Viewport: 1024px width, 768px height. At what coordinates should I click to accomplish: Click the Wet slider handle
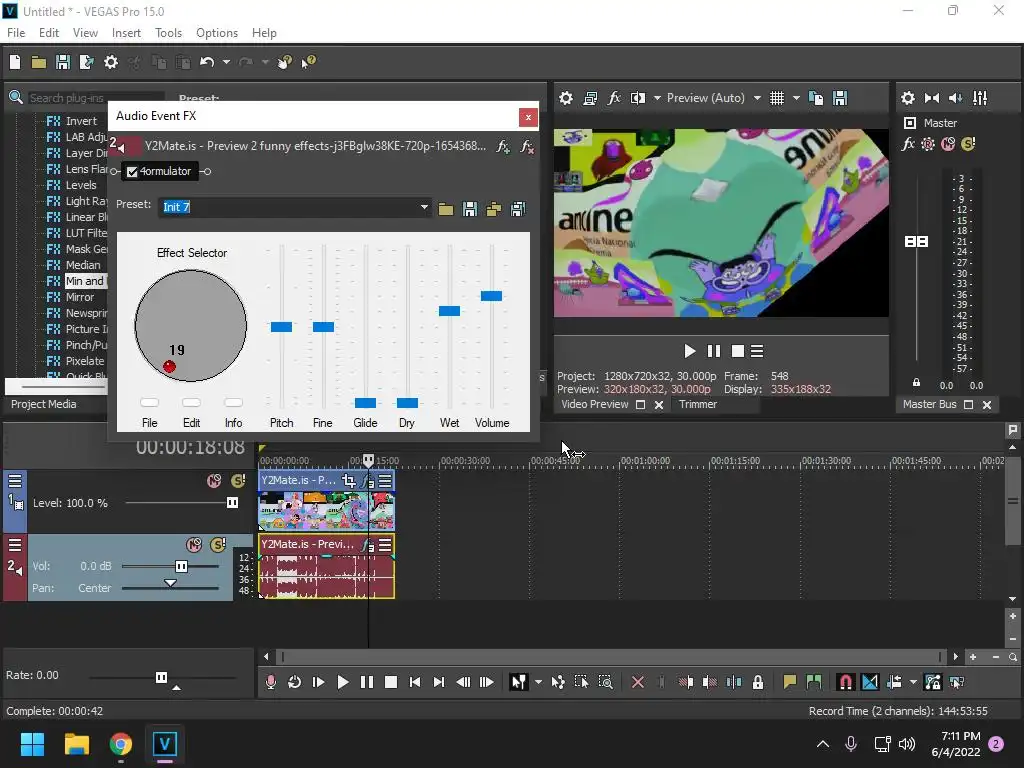pos(449,311)
